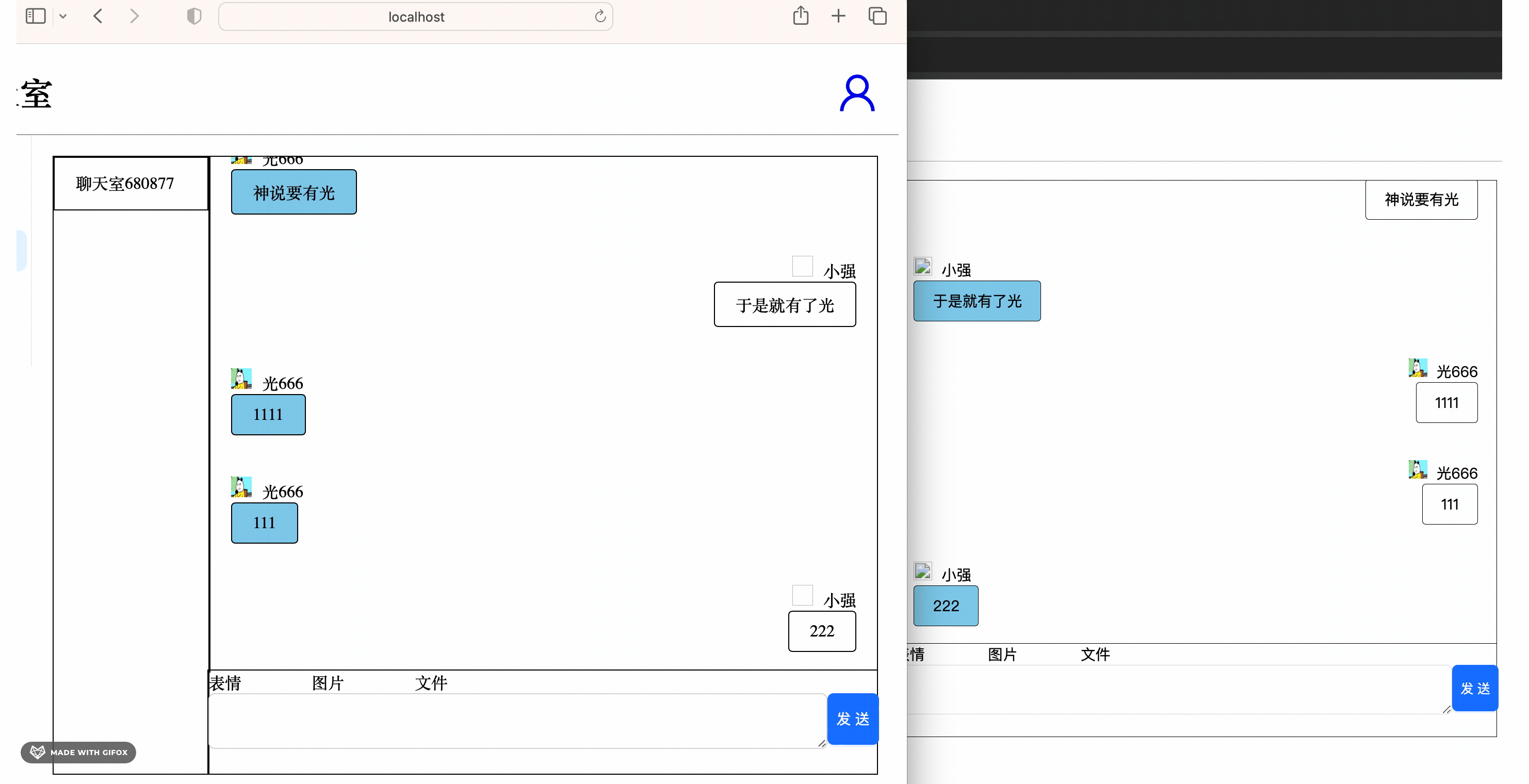Screen dimensions: 1529x784
Task: Open a new tab with plus icon
Action: click(838, 16)
